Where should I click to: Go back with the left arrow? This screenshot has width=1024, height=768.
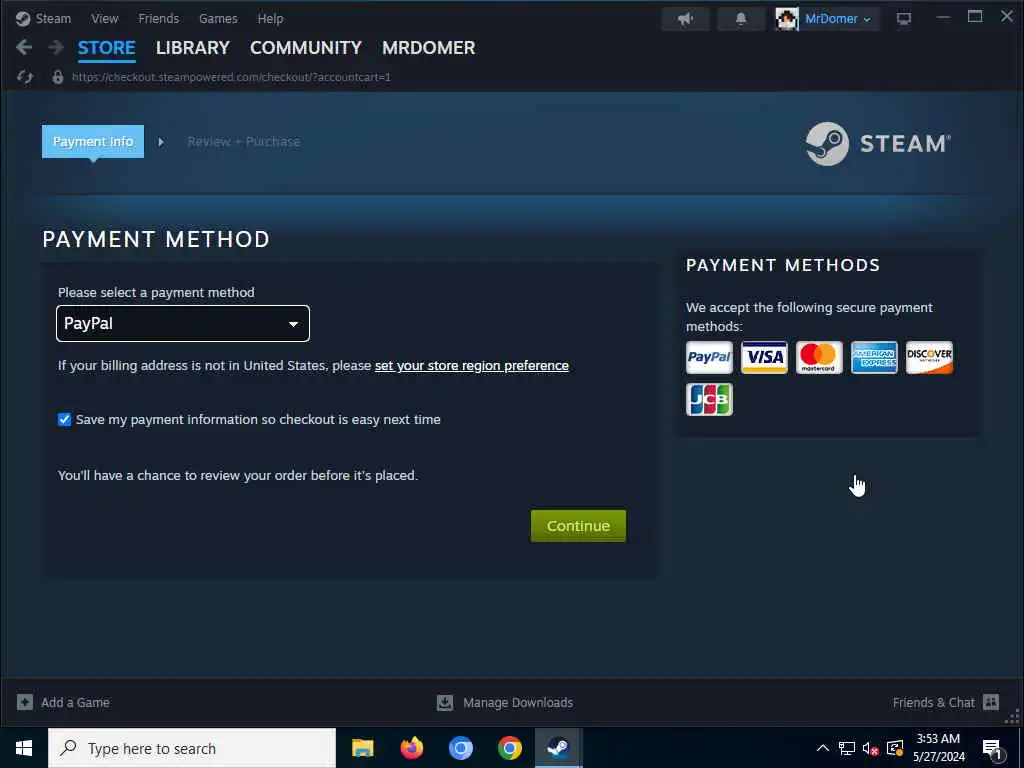(x=24, y=47)
